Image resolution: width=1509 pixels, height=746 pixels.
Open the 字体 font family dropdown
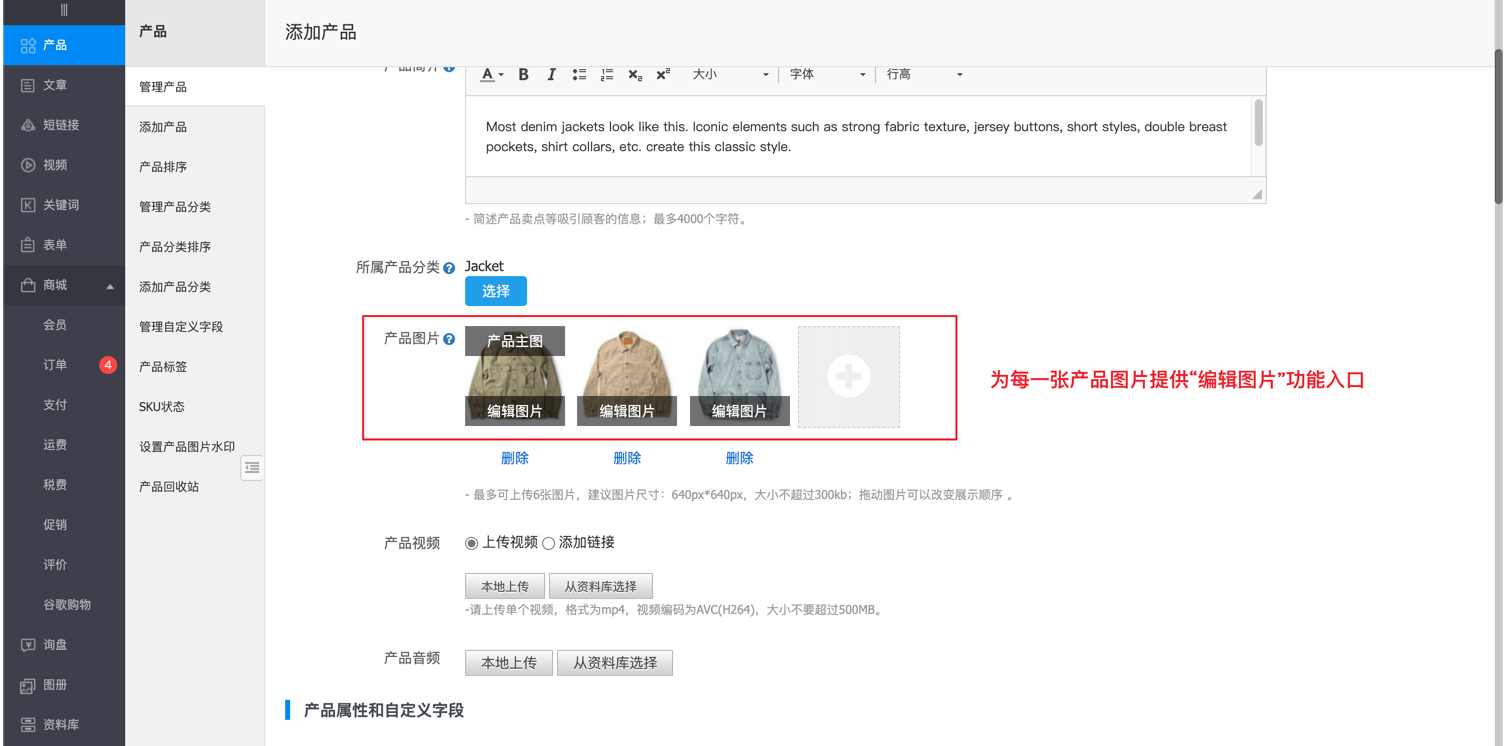click(x=827, y=75)
